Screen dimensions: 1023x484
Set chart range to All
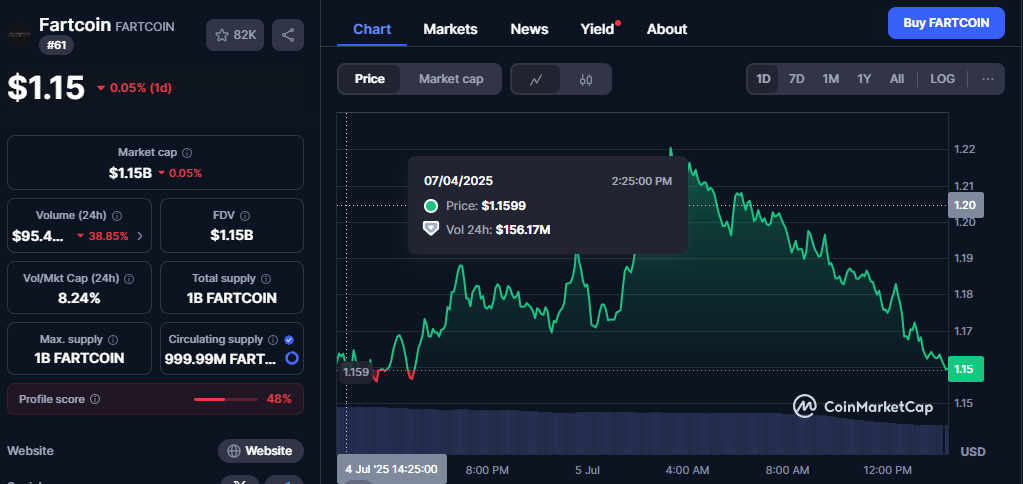[x=897, y=79]
